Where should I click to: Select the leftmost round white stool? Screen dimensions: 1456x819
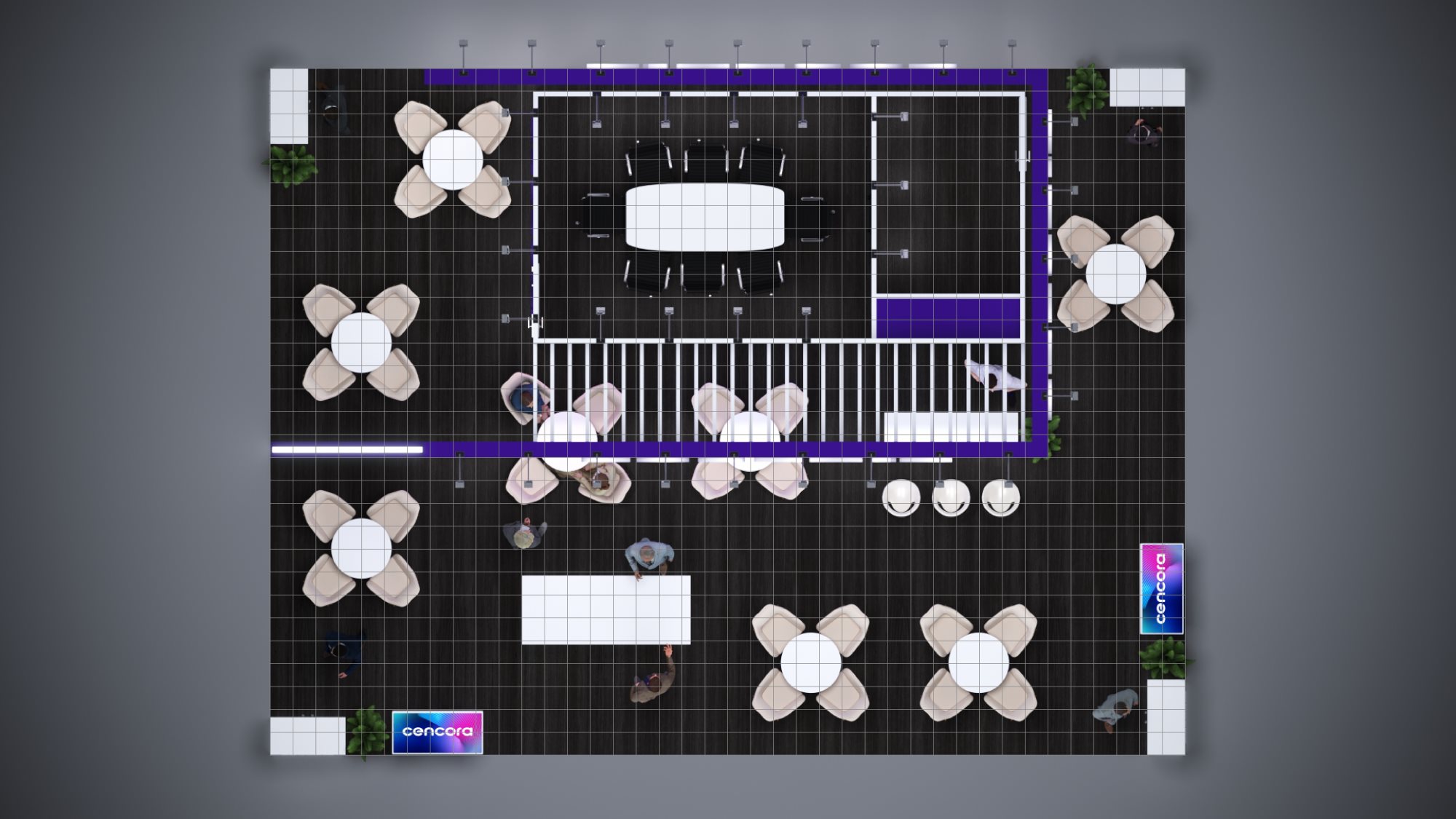[x=901, y=499]
